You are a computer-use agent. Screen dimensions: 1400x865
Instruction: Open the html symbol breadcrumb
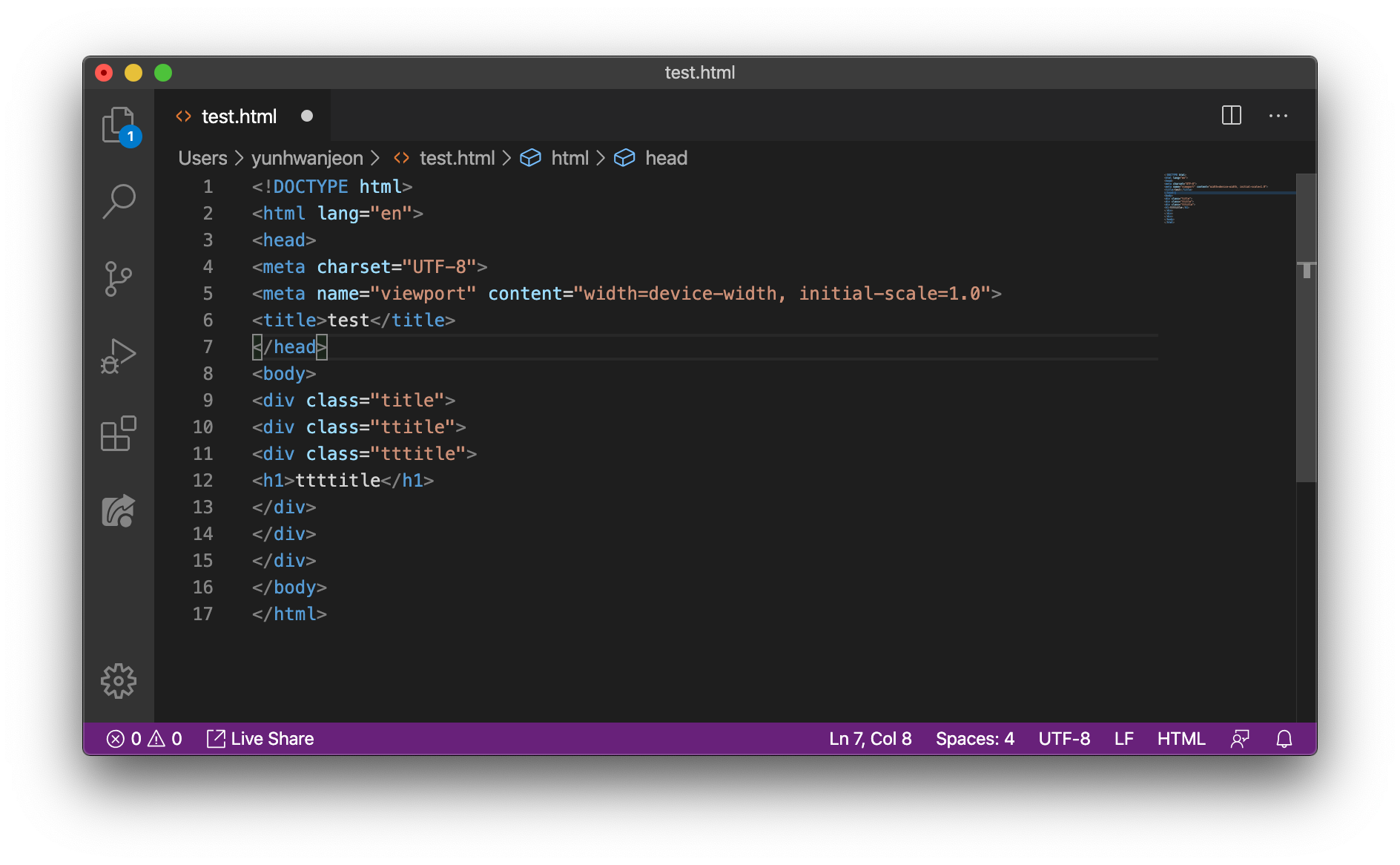point(555,158)
